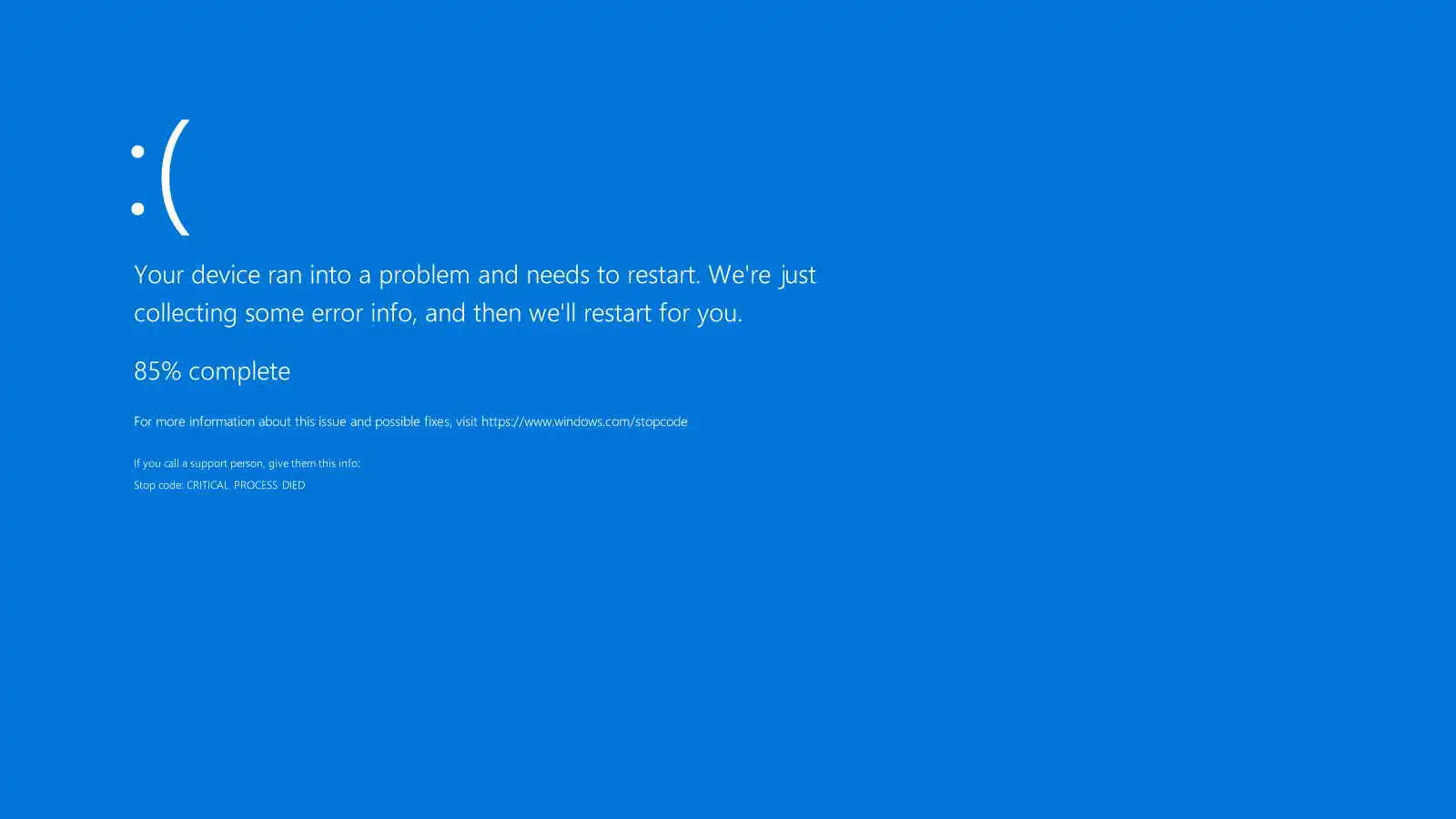Click the sad face emoticon
The width and height of the screenshot is (1456, 819).
pos(160,177)
